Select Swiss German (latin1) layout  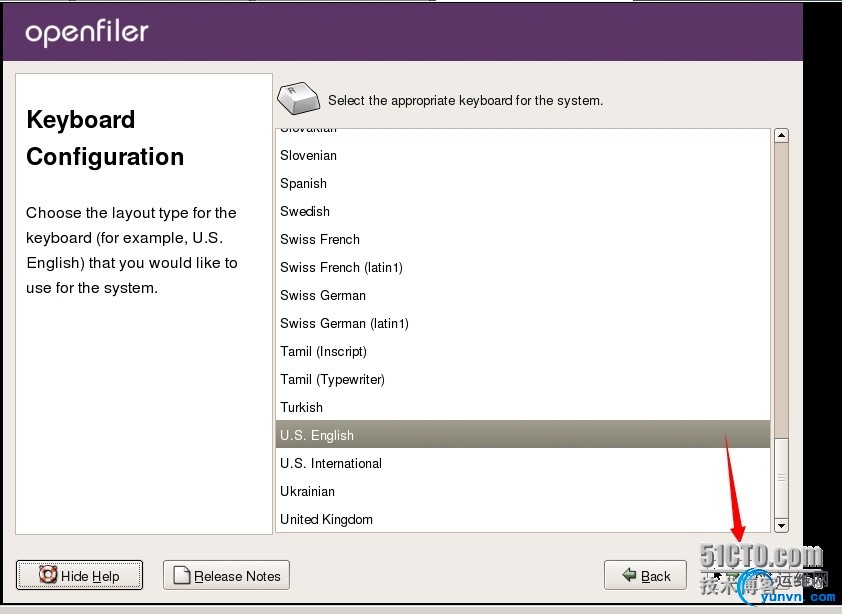coord(523,323)
